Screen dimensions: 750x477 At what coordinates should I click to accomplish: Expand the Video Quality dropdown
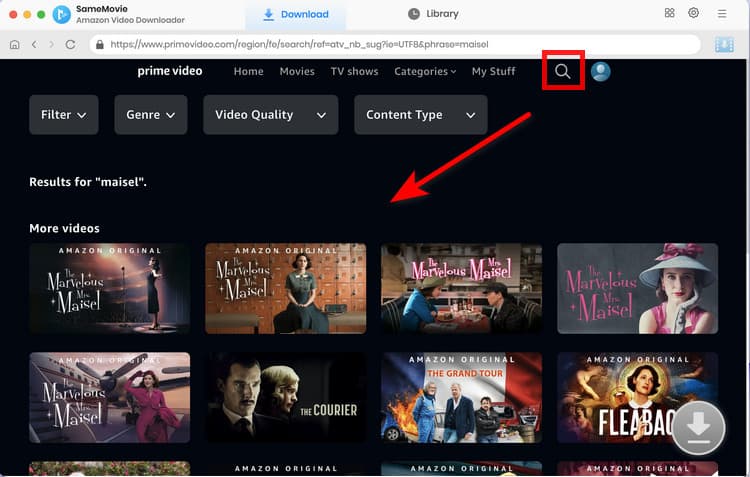(271, 115)
